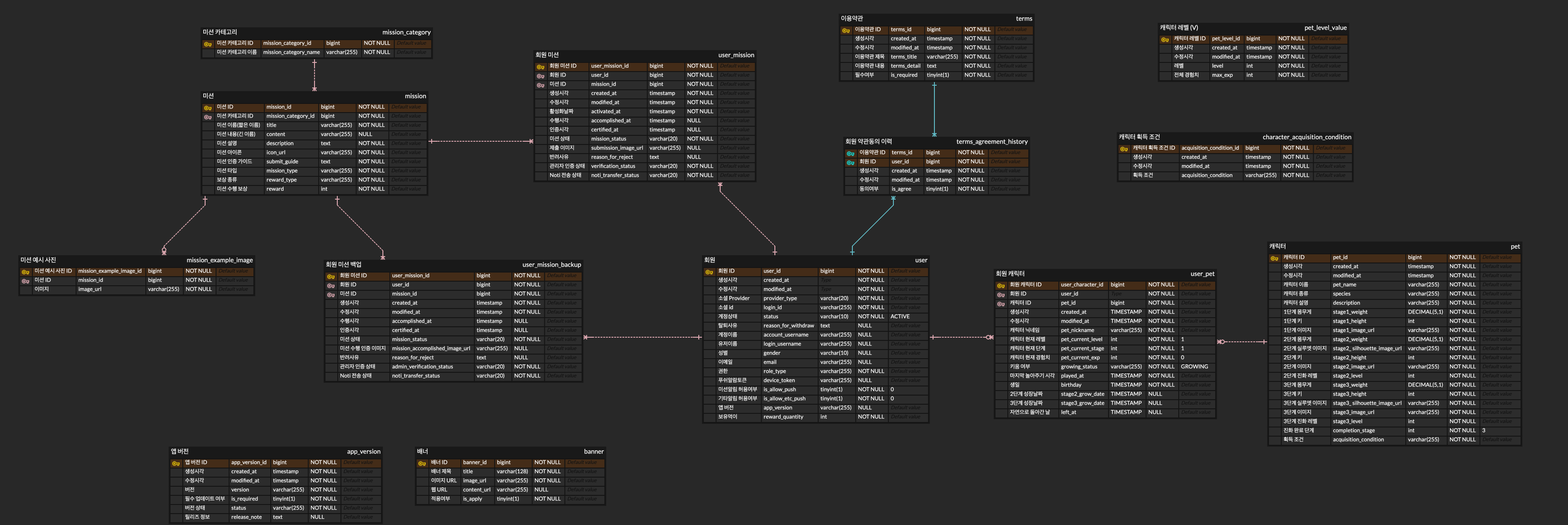Click the foreign key icon beside mission_category_id in the mission table

coord(207,117)
